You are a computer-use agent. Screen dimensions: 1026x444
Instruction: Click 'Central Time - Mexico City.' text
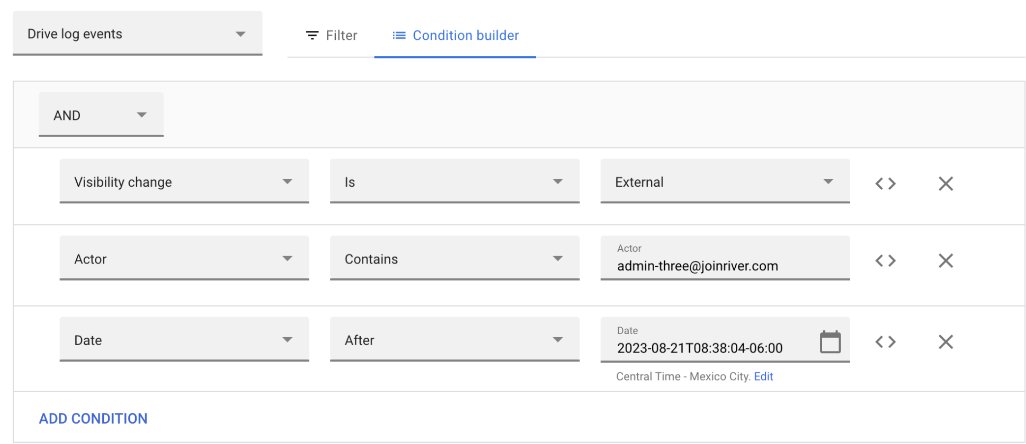[x=684, y=377]
